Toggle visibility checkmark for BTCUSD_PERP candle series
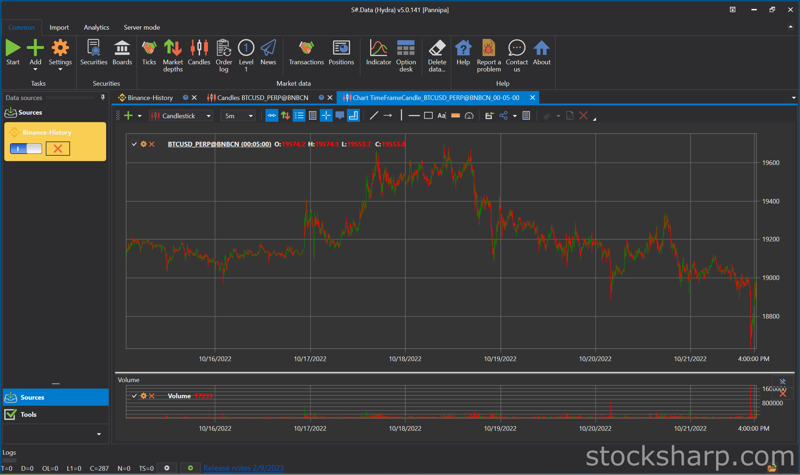This screenshot has width=800, height=475. [x=134, y=144]
